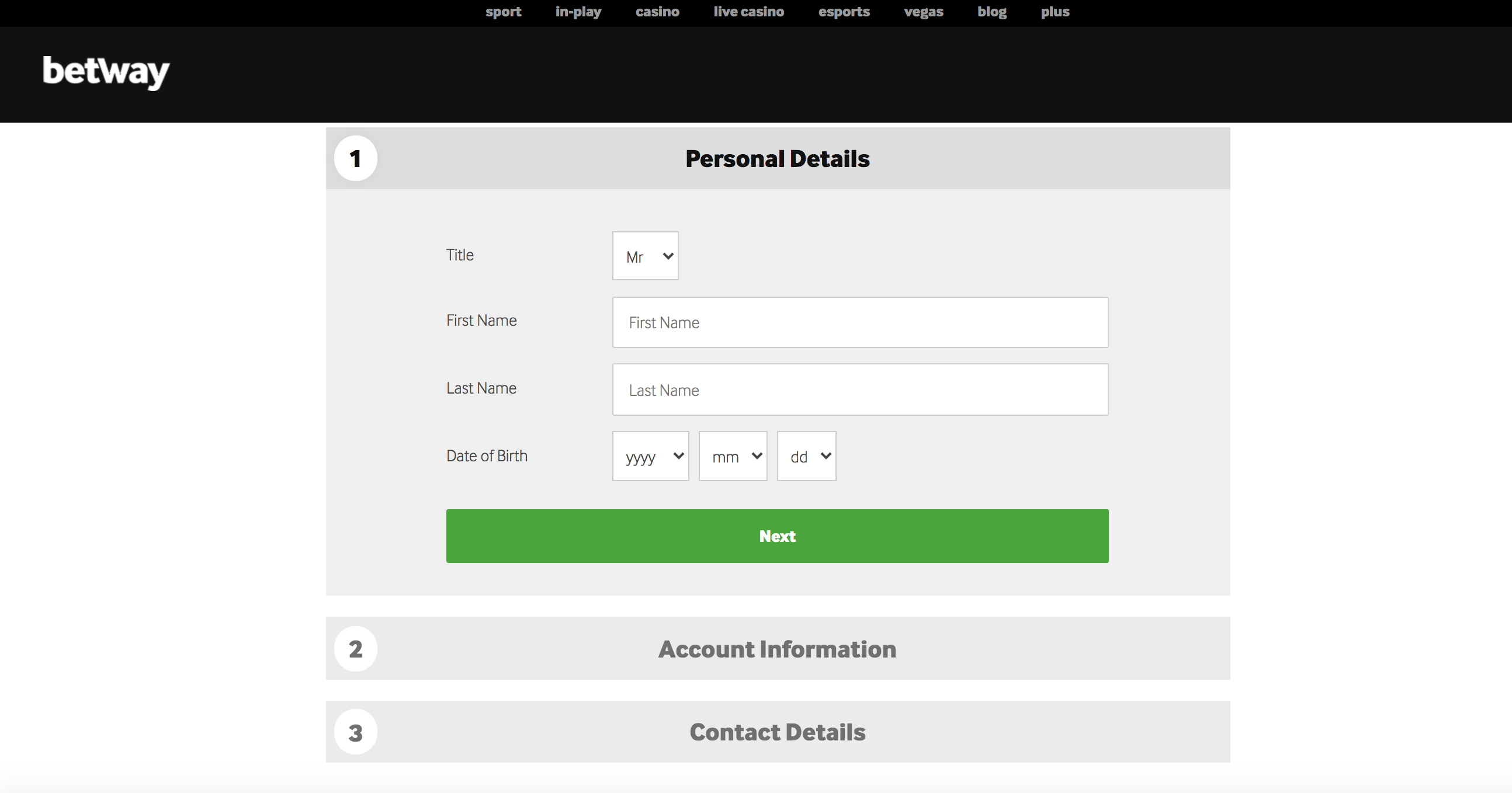Image resolution: width=1512 pixels, height=793 pixels.
Task: Click the Next button
Action: (777, 535)
